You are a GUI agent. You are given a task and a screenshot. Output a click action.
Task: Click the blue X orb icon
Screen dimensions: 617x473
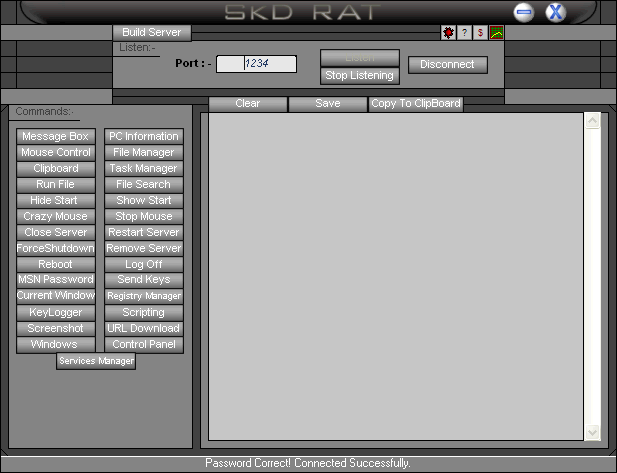(555, 12)
